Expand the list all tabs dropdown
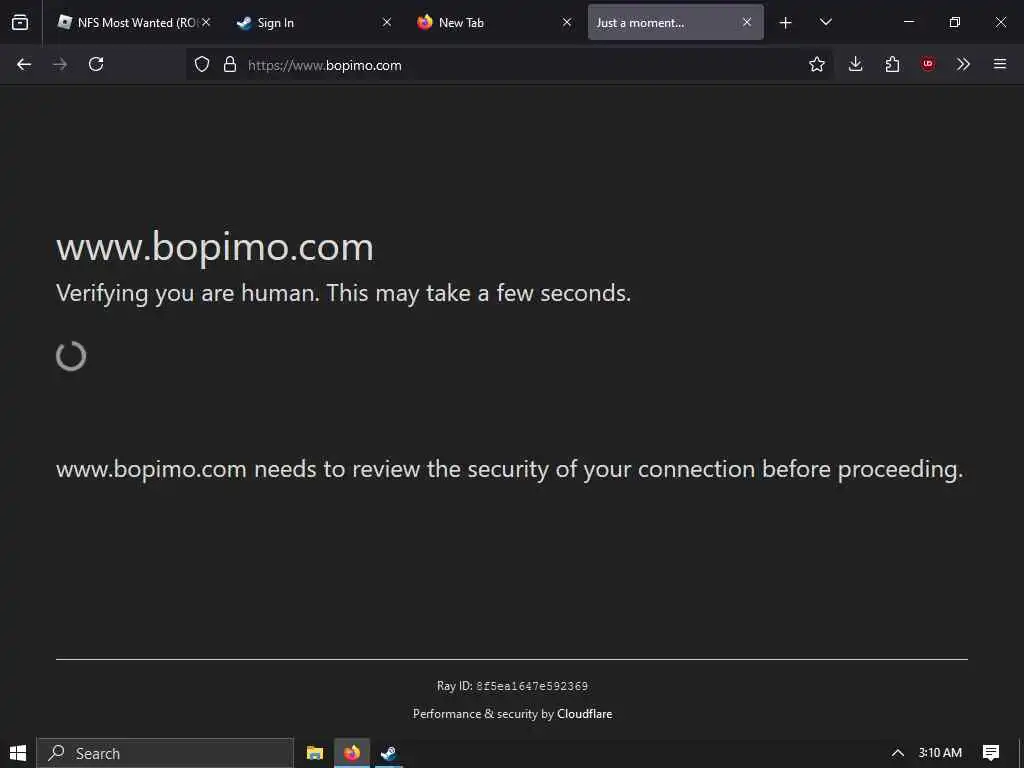Image resolution: width=1024 pixels, height=768 pixels. 825,22
